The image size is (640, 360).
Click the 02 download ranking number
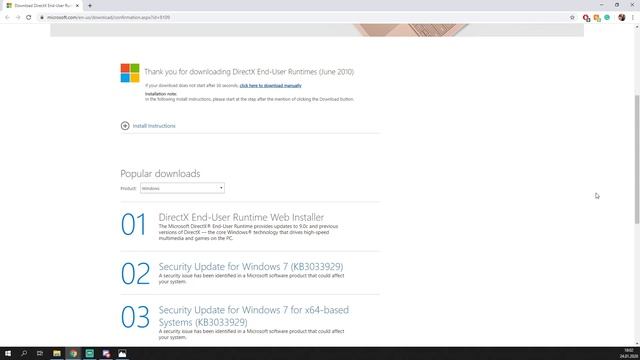click(136, 273)
